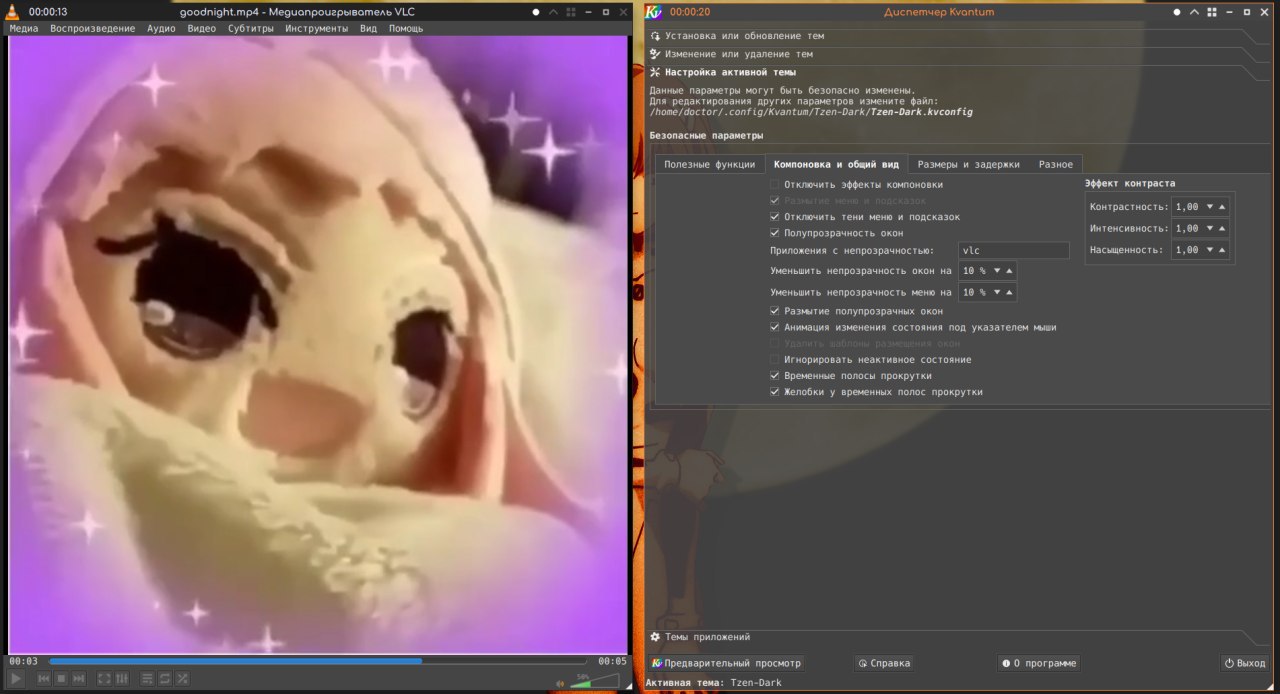Click the VLC cone icon in title bar
The width and height of the screenshot is (1280, 694).
click(12, 12)
